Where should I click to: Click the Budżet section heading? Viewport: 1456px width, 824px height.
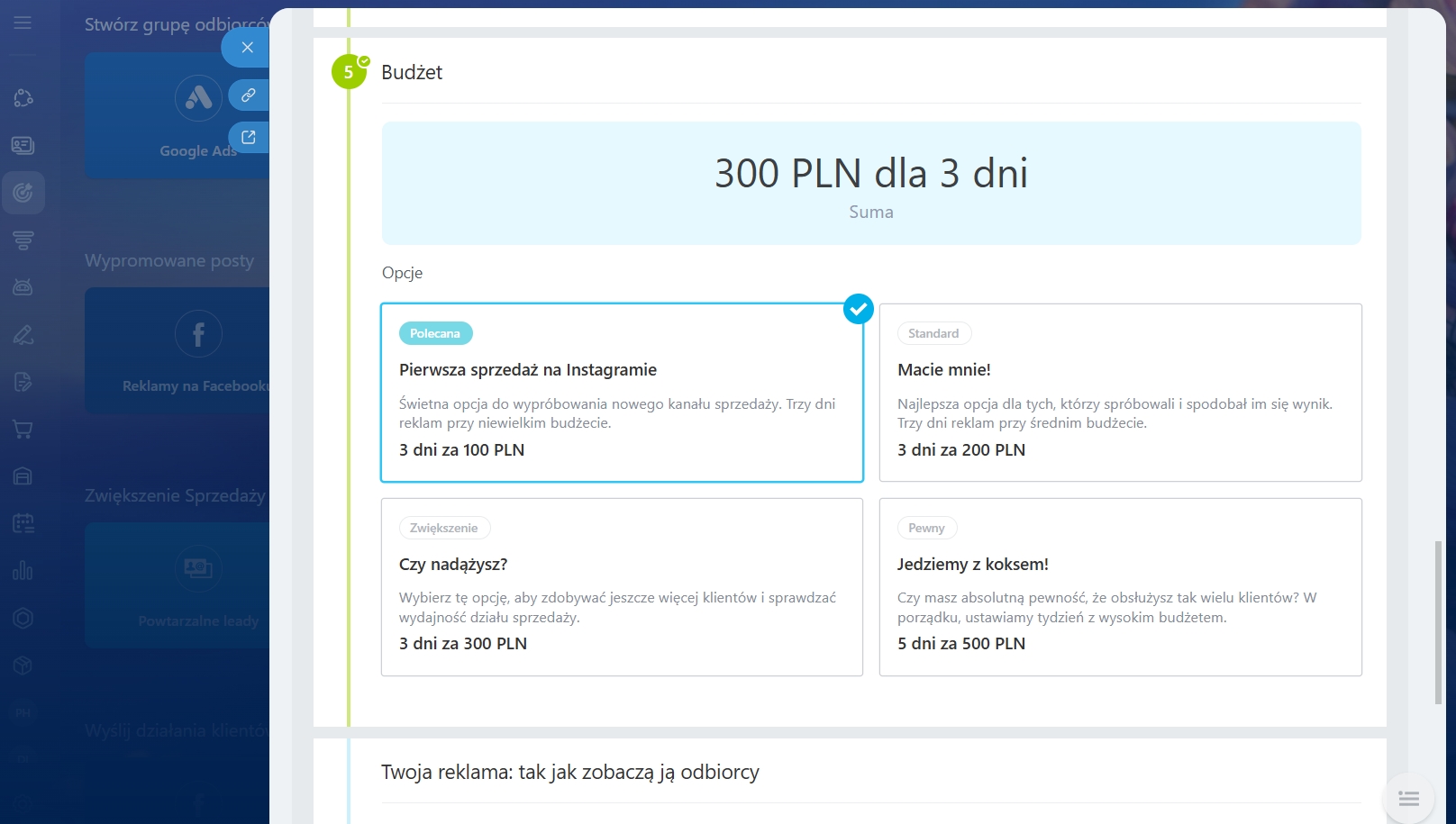click(x=412, y=72)
